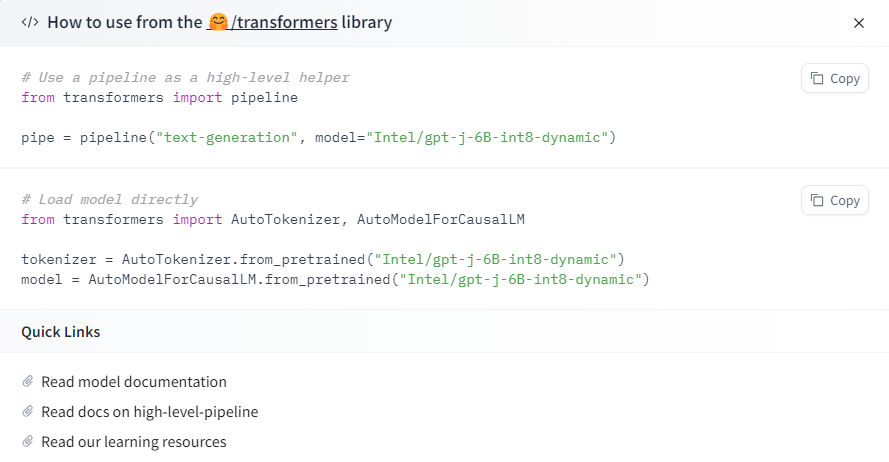889x462 pixels.
Task: Click the tokenizer = AutoTokenizer.from_pretrained line
Action: point(322,259)
